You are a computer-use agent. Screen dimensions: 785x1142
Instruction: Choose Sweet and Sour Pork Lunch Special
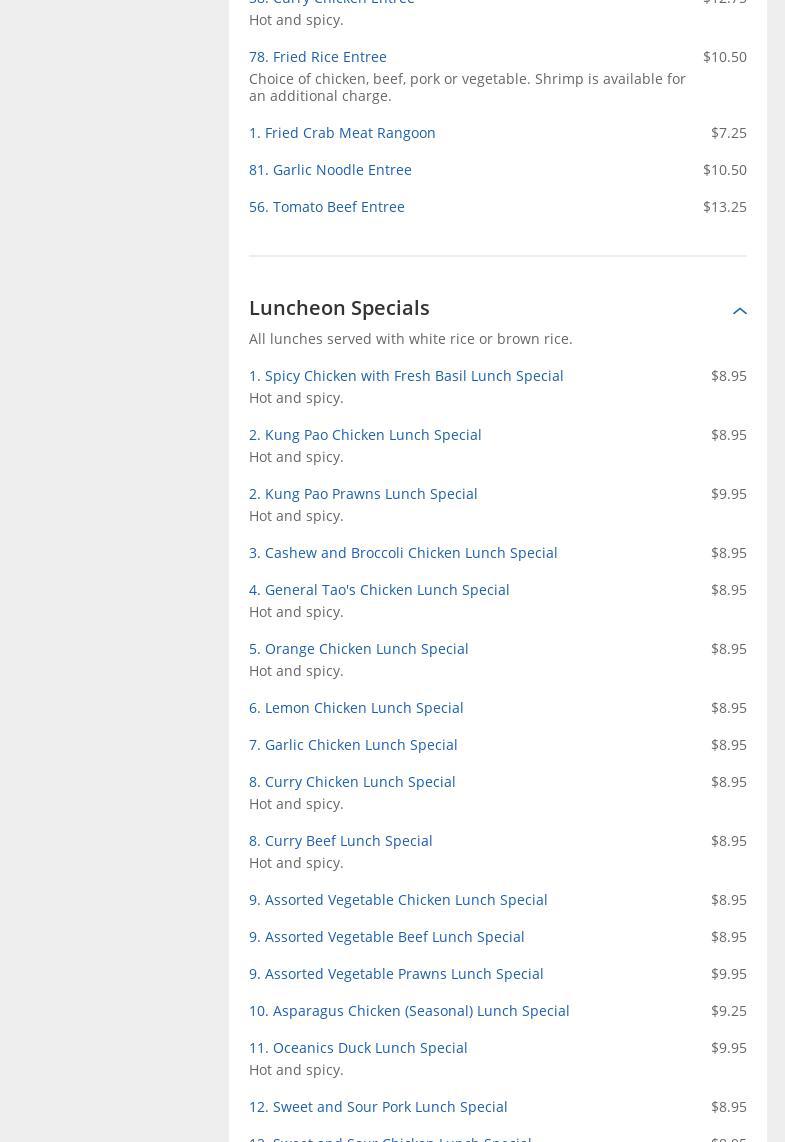[x=378, y=1107]
